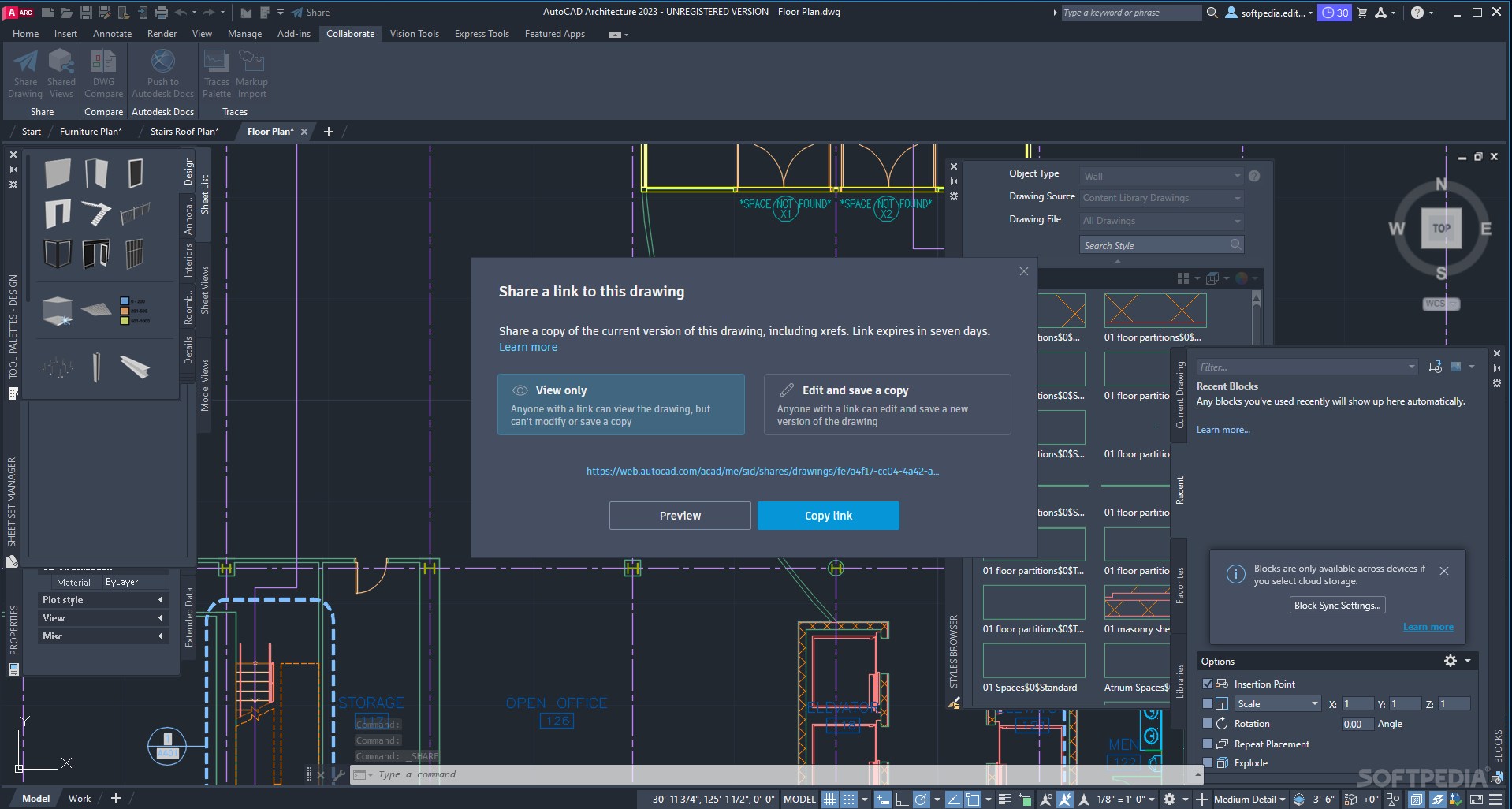Open the Object Type Wall dropdown
The height and width of the screenshot is (809, 1512).
tap(1161, 176)
